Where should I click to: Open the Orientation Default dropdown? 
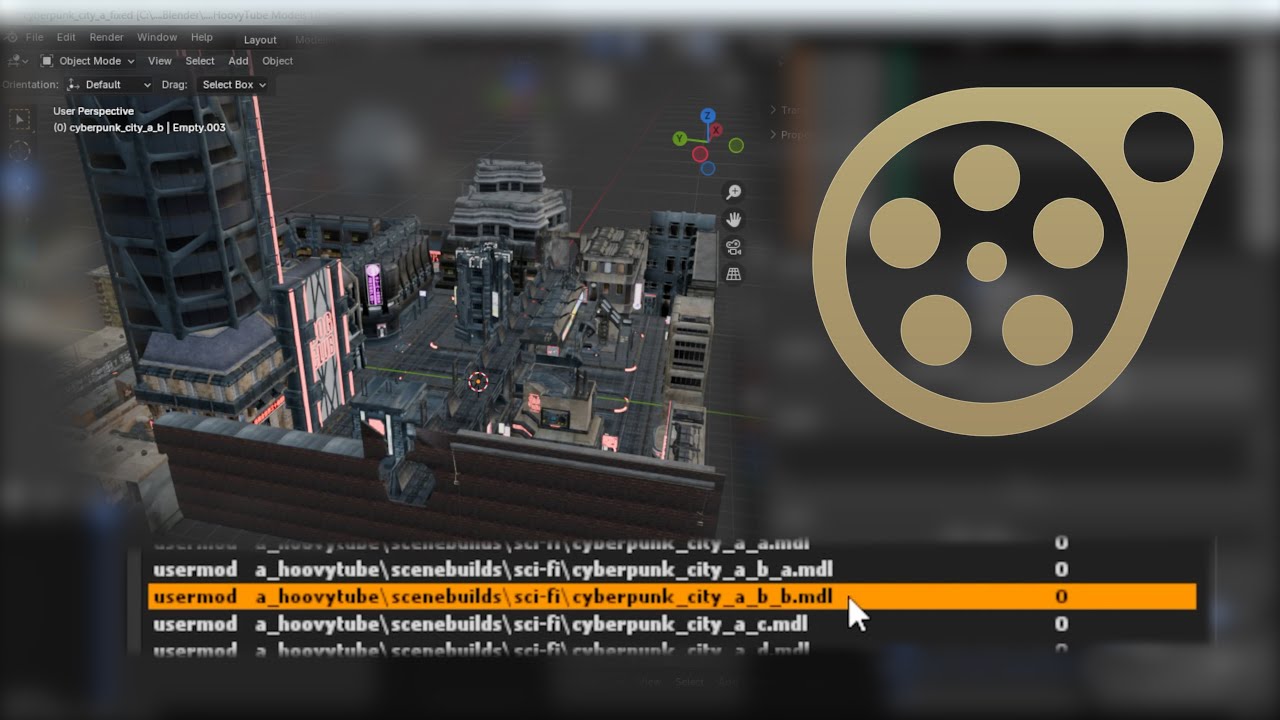(108, 85)
